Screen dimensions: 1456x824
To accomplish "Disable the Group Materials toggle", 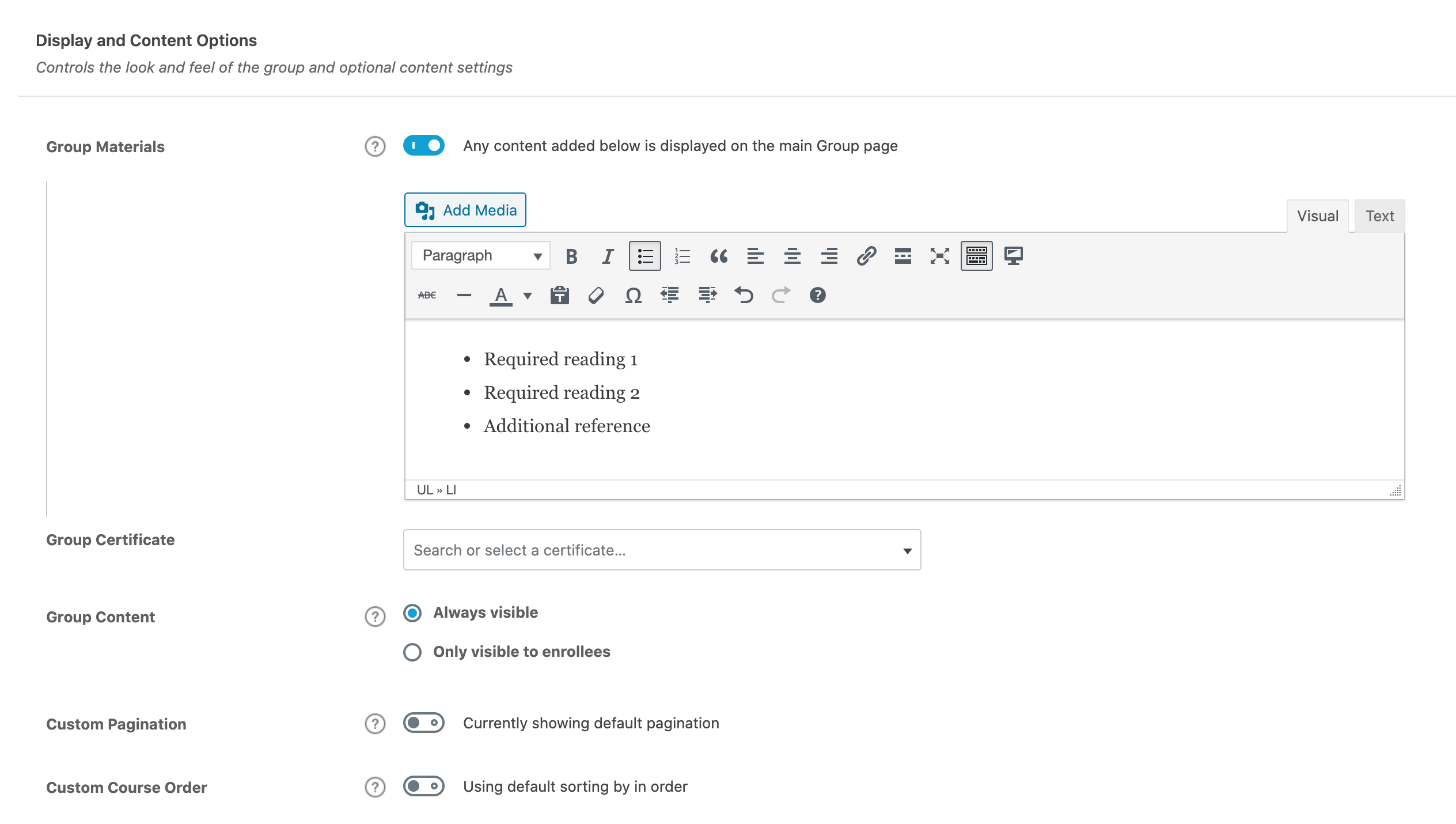I will [424, 145].
